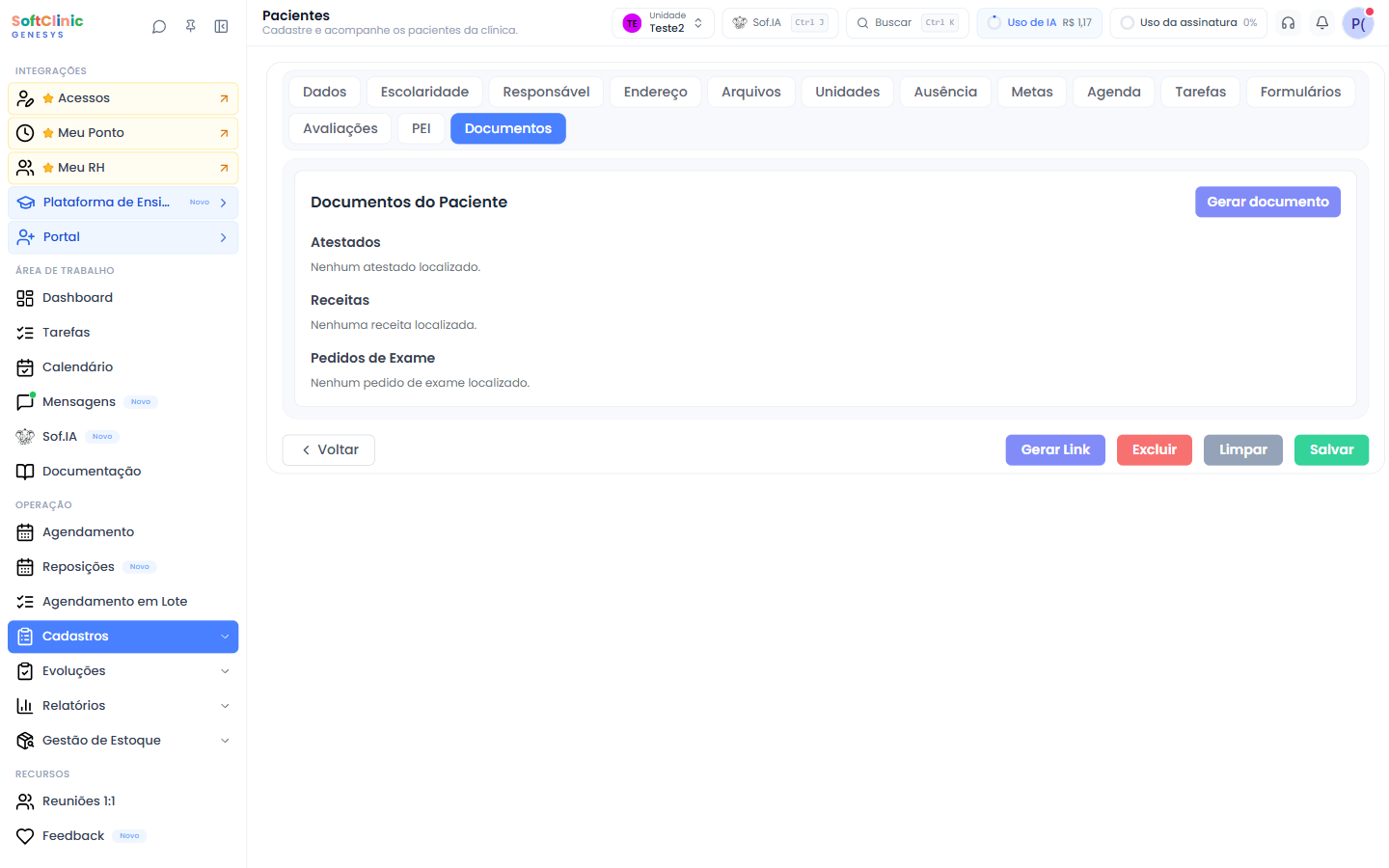The image size is (1389, 868).
Task: Click the Gerar Link button
Action: pos(1055,449)
